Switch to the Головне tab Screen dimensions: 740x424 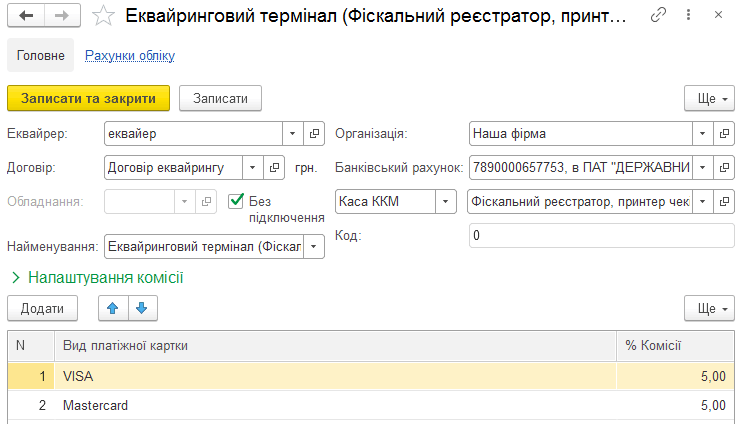tap(41, 55)
